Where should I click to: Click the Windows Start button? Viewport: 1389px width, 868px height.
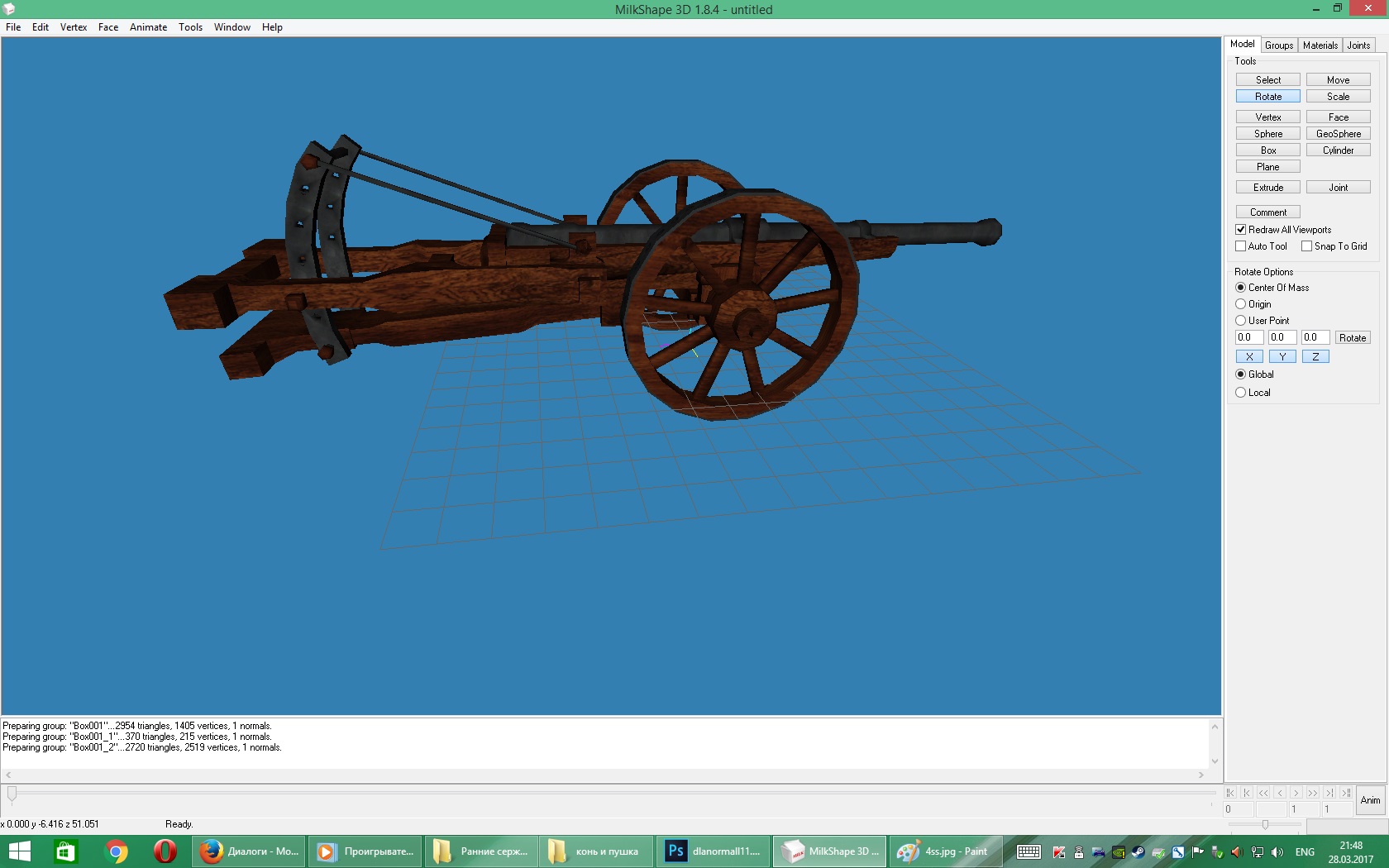(19, 851)
